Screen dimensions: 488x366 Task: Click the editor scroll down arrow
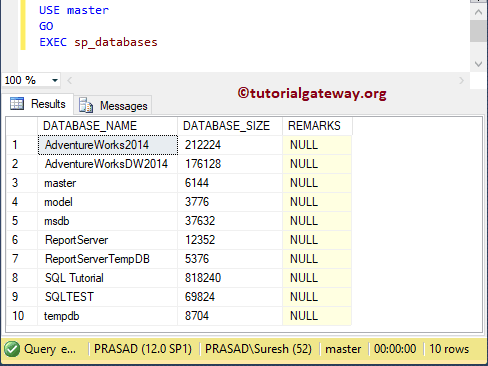pyautogui.click(x=478, y=64)
